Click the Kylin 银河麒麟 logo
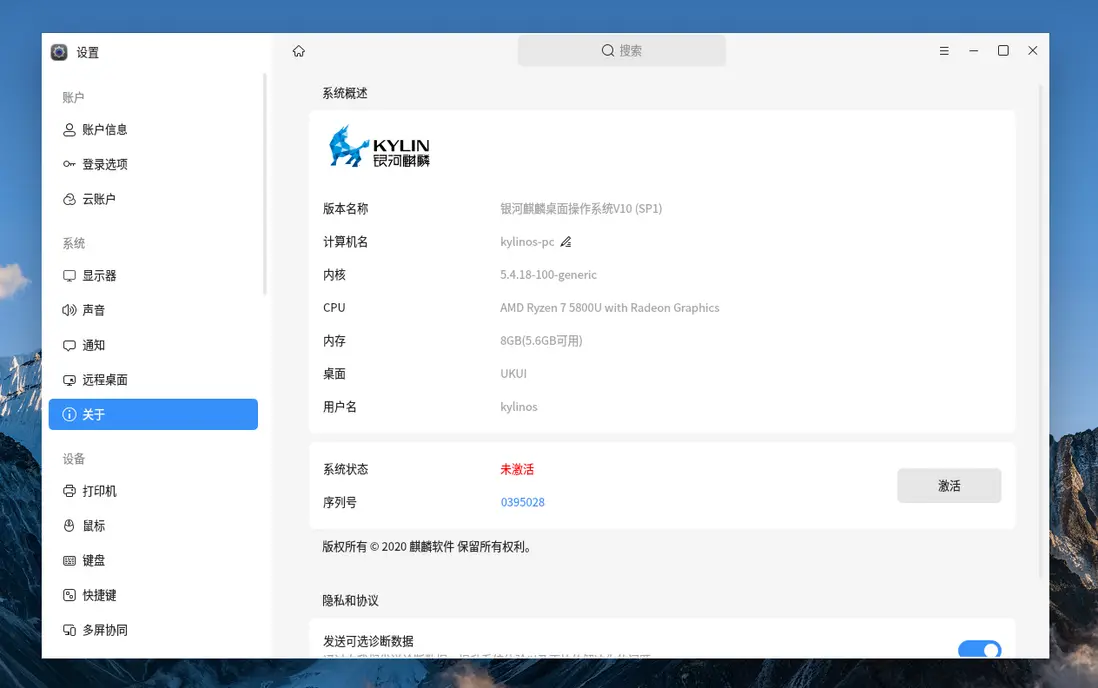1098x688 pixels. 379,146
